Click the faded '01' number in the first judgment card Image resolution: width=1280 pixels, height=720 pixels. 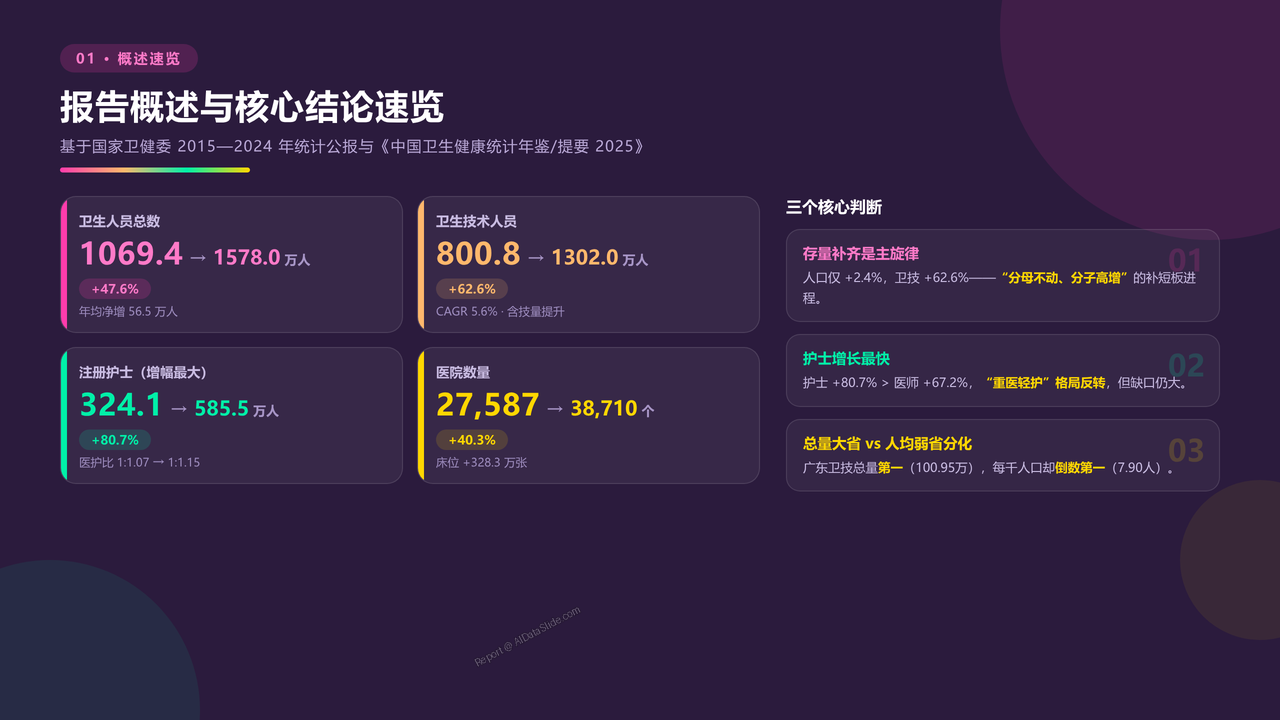tap(1186, 261)
